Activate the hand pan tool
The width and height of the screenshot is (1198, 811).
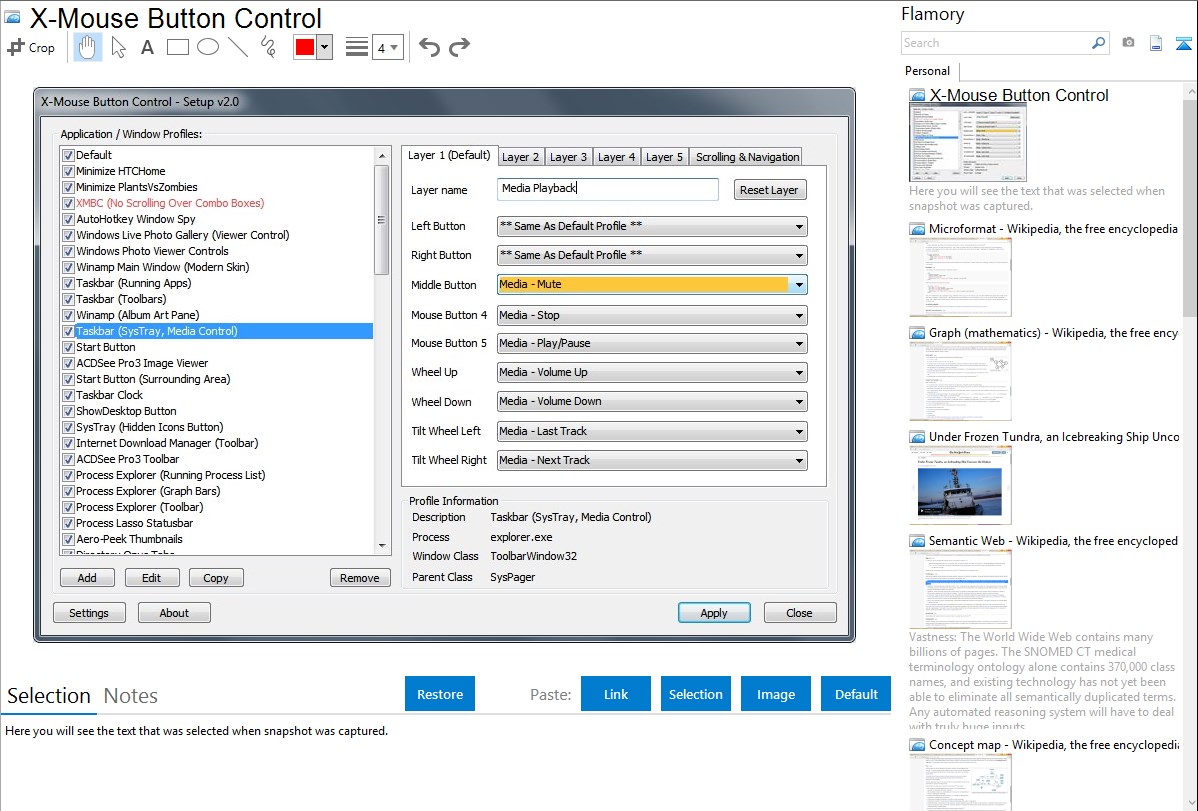tap(88, 47)
